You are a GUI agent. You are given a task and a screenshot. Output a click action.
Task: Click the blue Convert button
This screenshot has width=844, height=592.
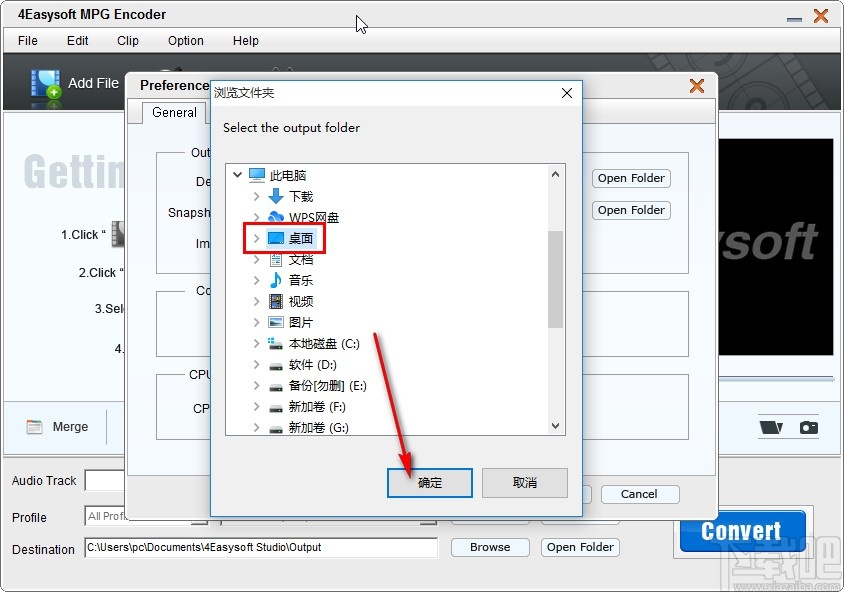(x=742, y=531)
